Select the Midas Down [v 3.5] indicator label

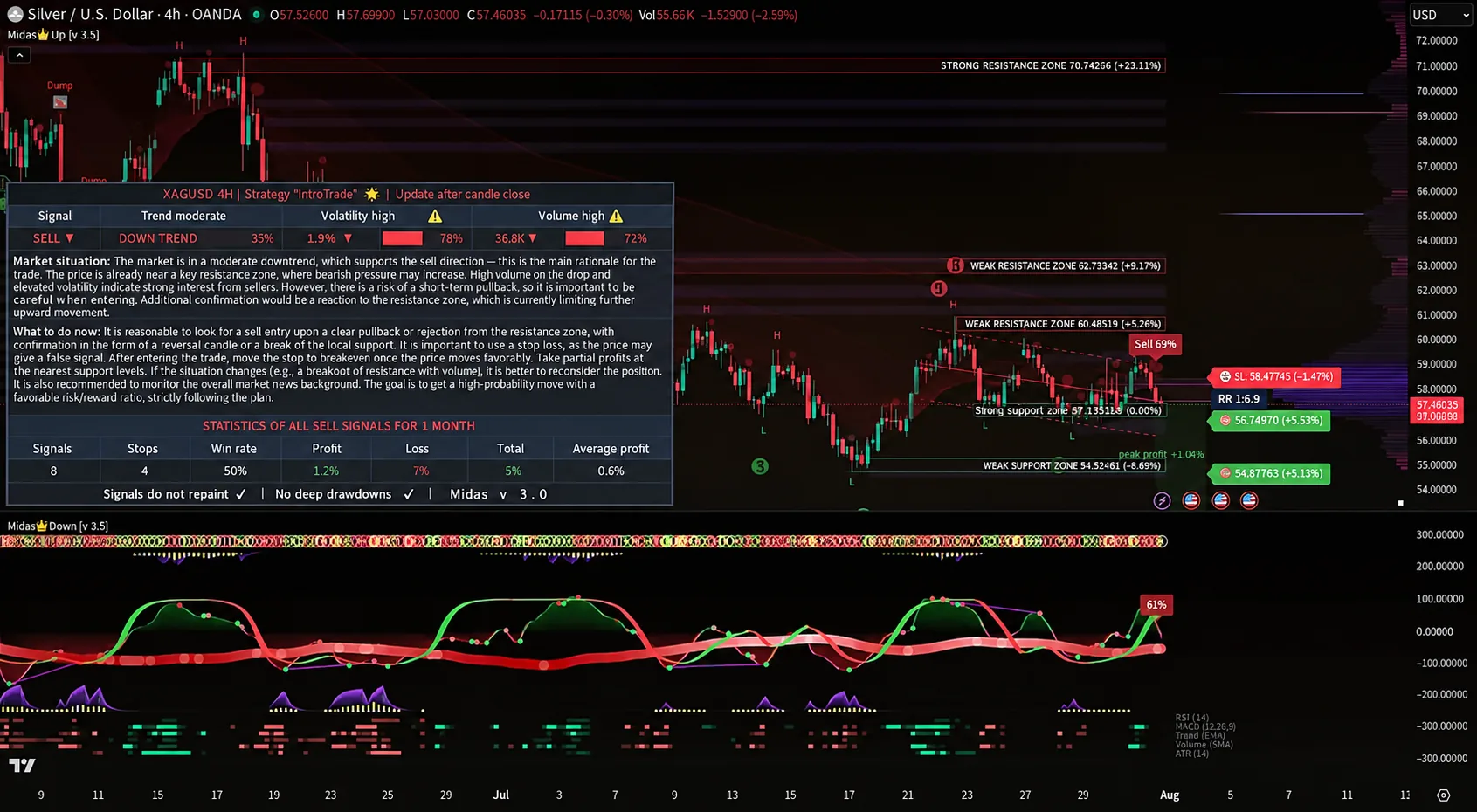(x=58, y=526)
